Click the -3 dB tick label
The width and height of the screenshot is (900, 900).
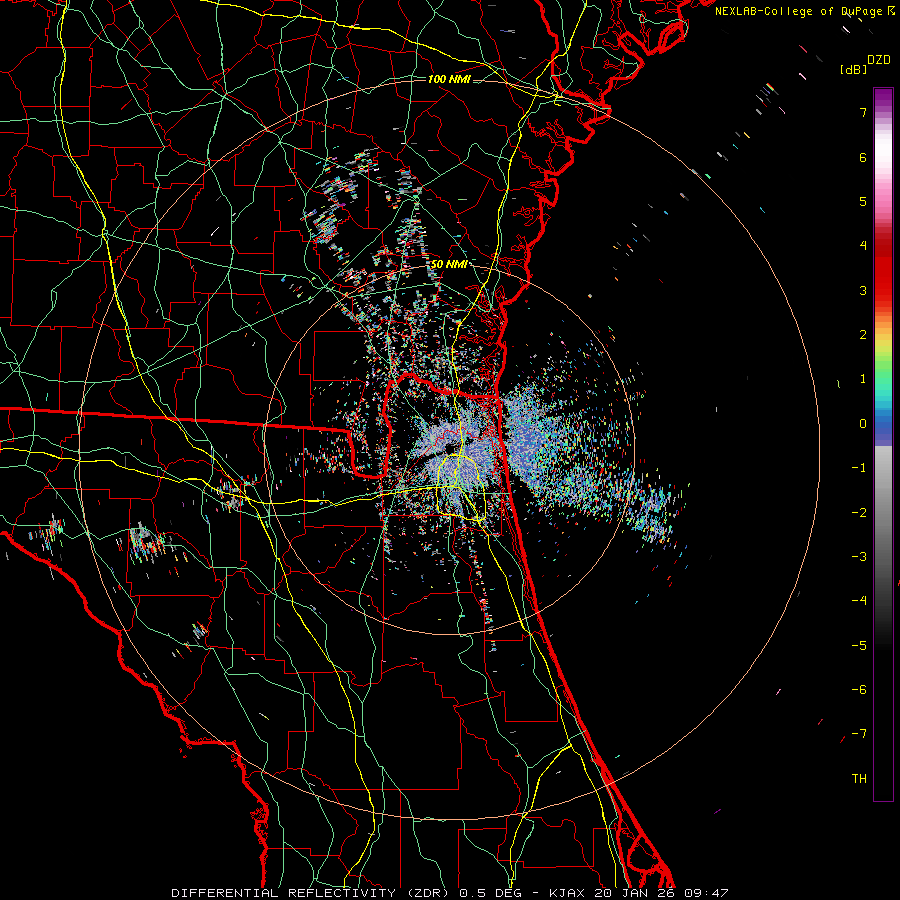859,557
